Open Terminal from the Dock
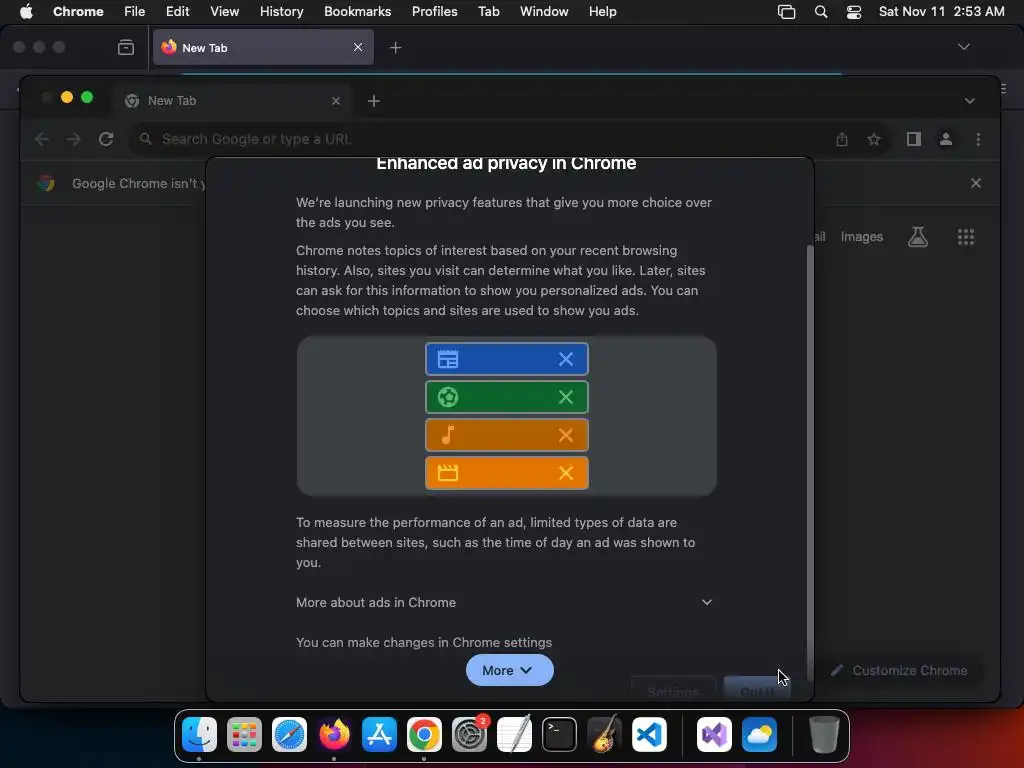 pyautogui.click(x=560, y=735)
